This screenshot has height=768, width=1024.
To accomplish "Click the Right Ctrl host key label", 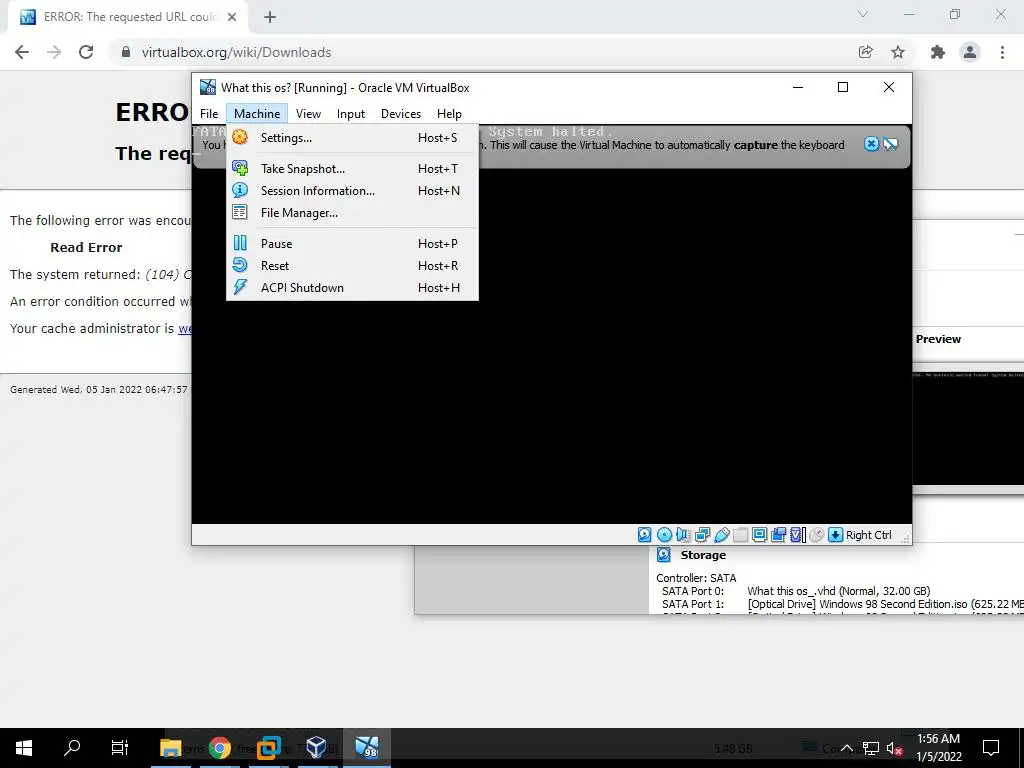I will tap(869, 535).
